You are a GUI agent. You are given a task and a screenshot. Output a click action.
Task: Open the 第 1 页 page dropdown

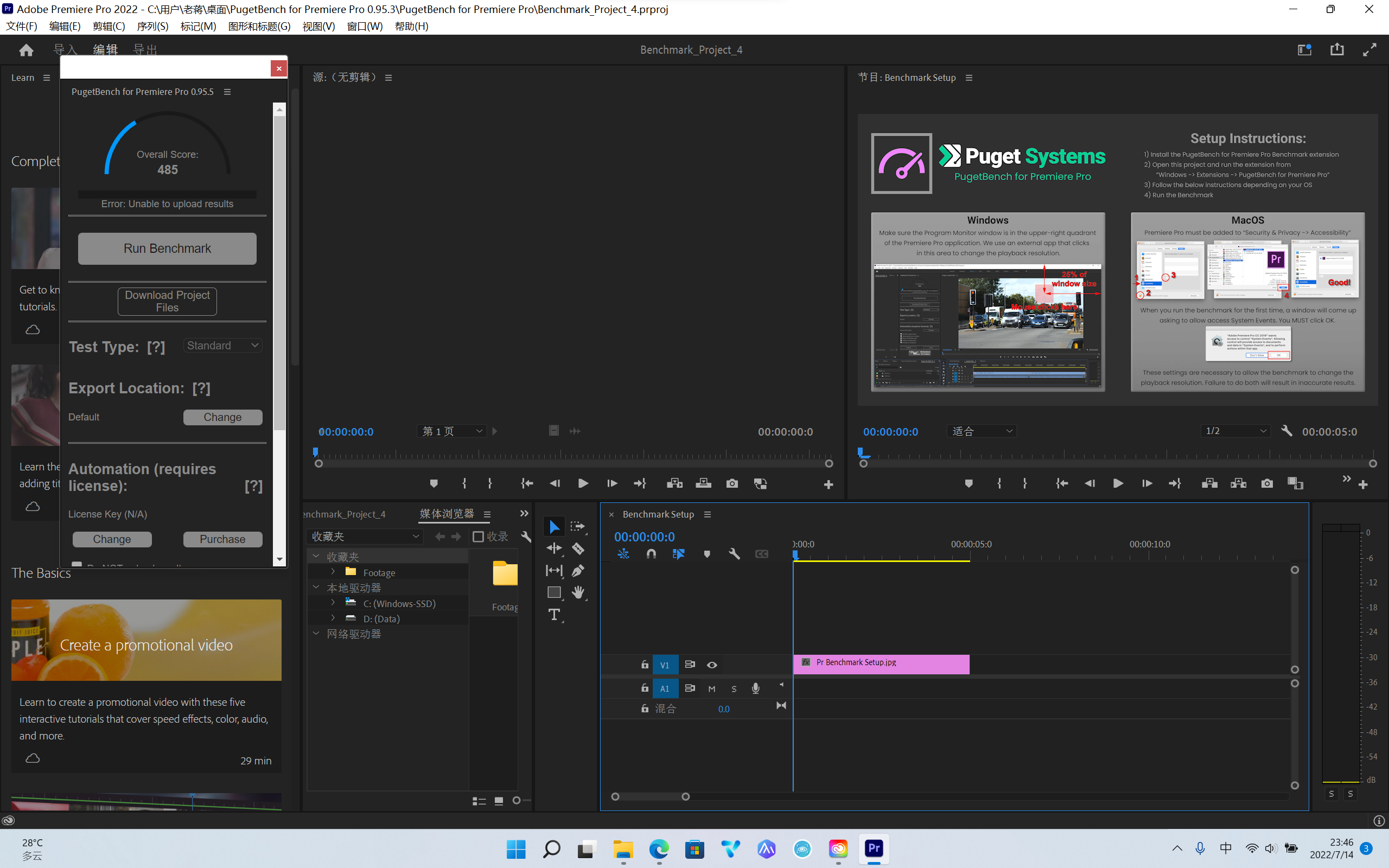[x=452, y=431]
